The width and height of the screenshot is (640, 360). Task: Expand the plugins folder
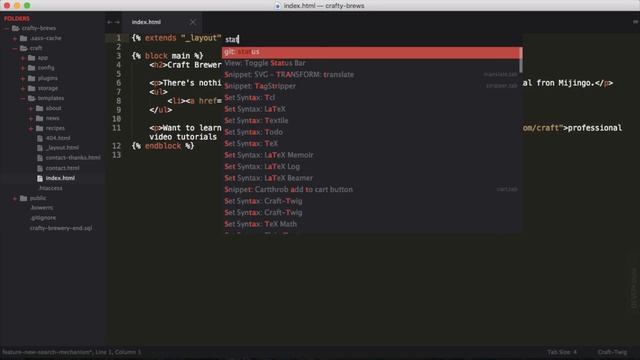[23, 78]
